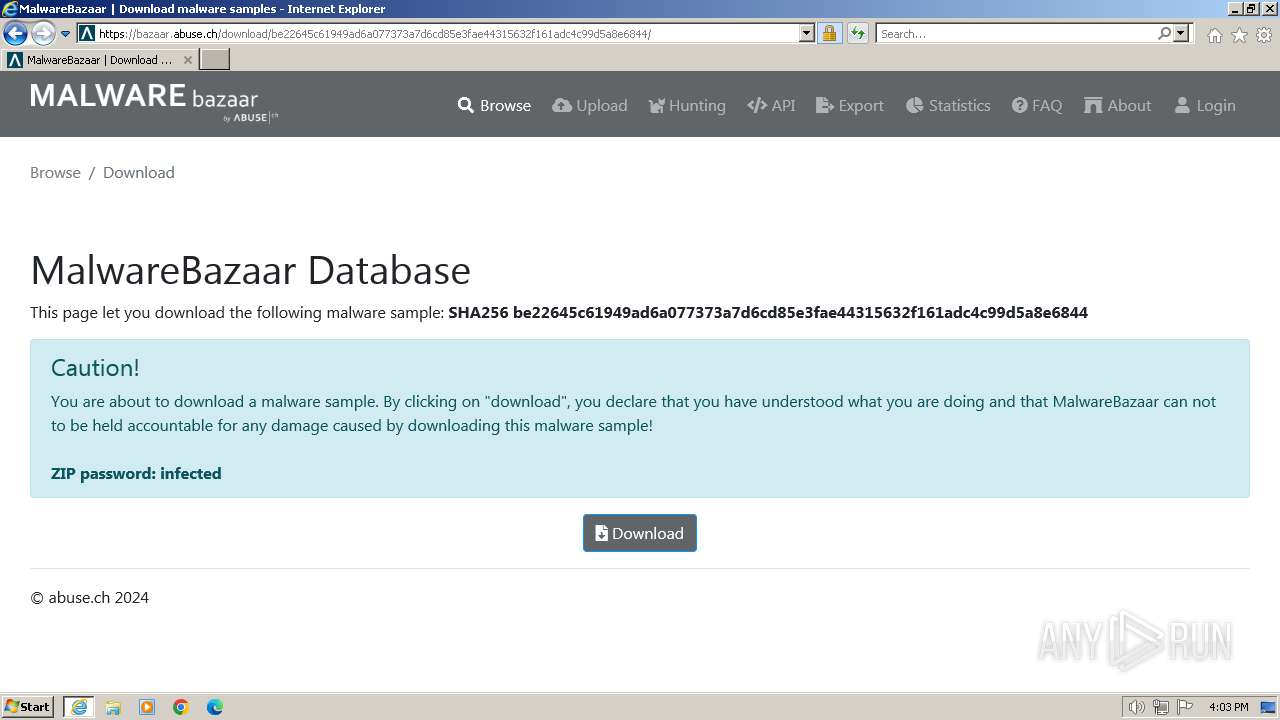
Task: Click the Browse breadcrumb link
Action: (x=55, y=172)
